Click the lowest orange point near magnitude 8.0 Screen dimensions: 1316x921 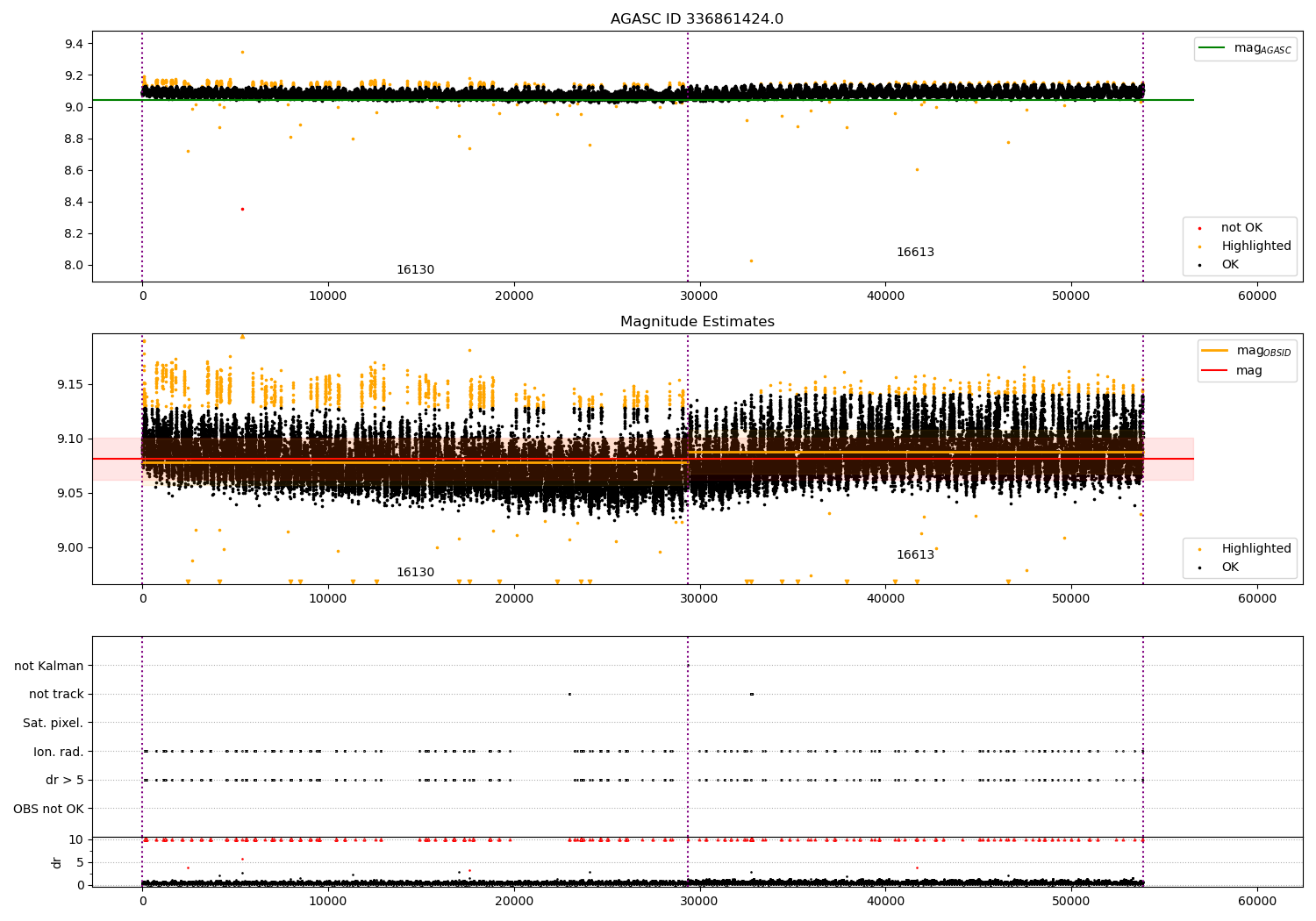point(750,261)
